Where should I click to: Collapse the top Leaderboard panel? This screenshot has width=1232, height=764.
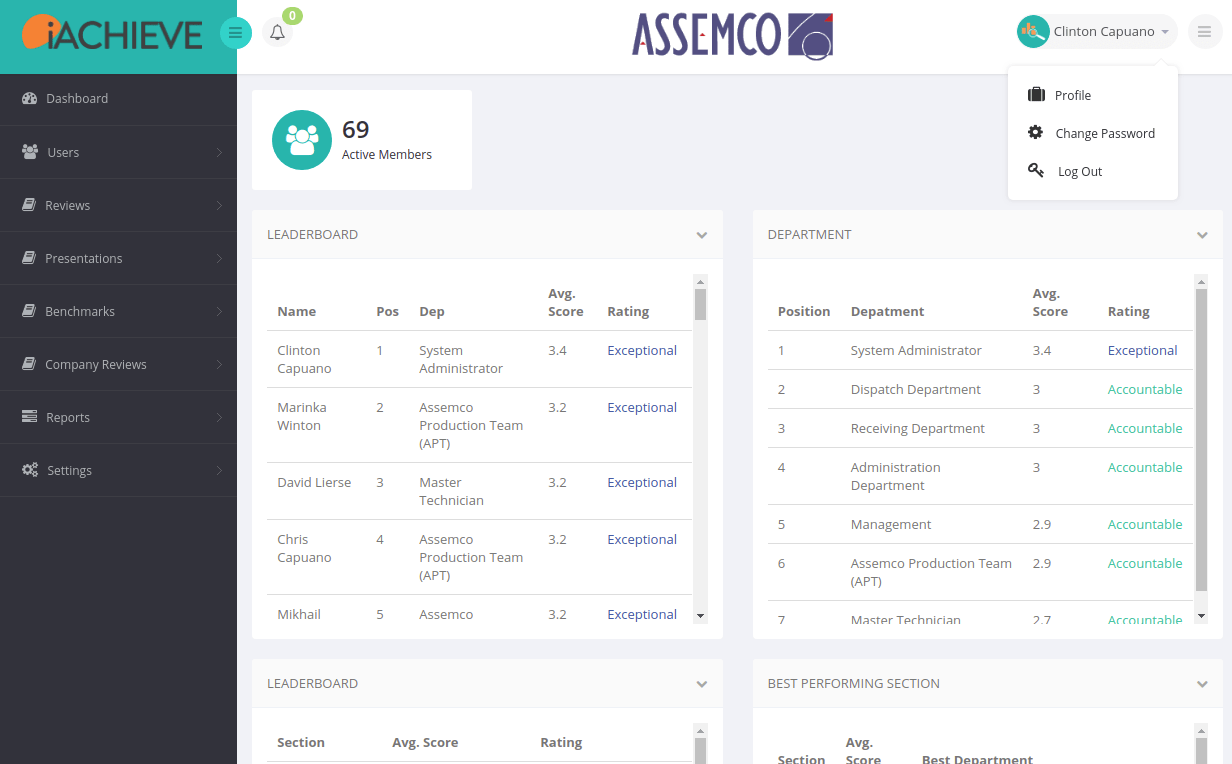(x=702, y=235)
